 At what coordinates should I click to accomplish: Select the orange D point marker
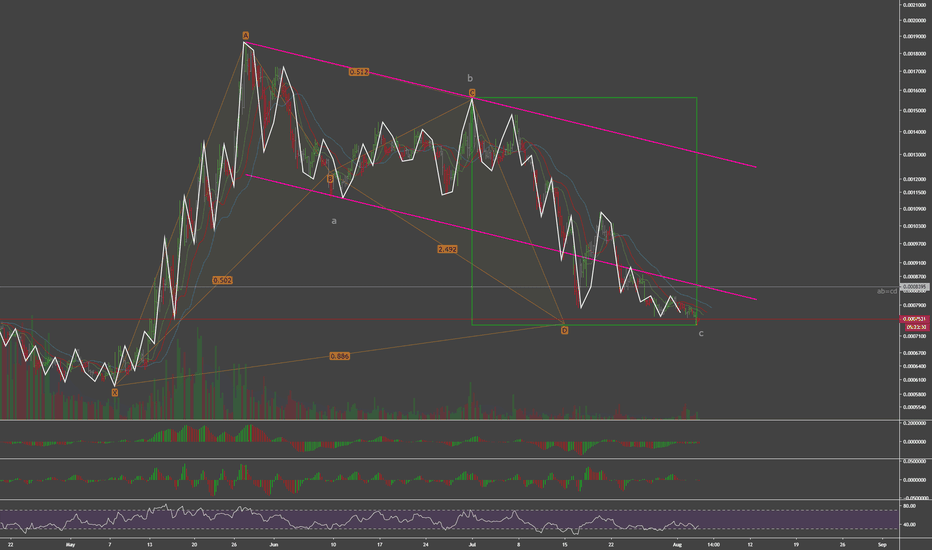point(564,330)
